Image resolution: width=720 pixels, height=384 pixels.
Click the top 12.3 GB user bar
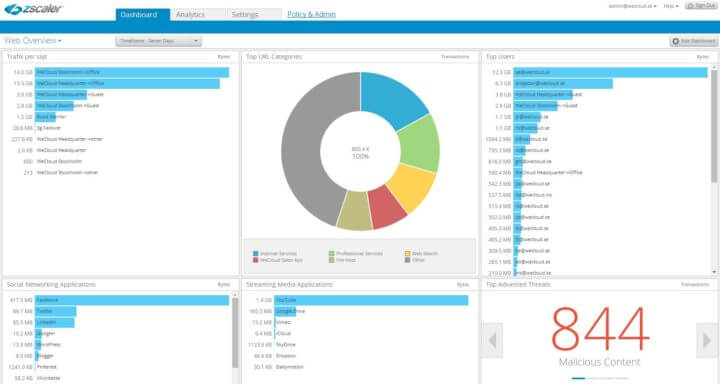click(x=610, y=72)
